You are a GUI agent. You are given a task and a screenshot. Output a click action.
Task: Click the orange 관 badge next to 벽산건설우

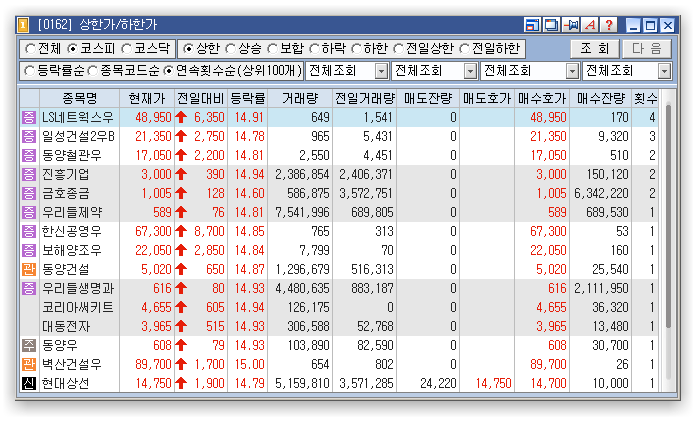29,365
